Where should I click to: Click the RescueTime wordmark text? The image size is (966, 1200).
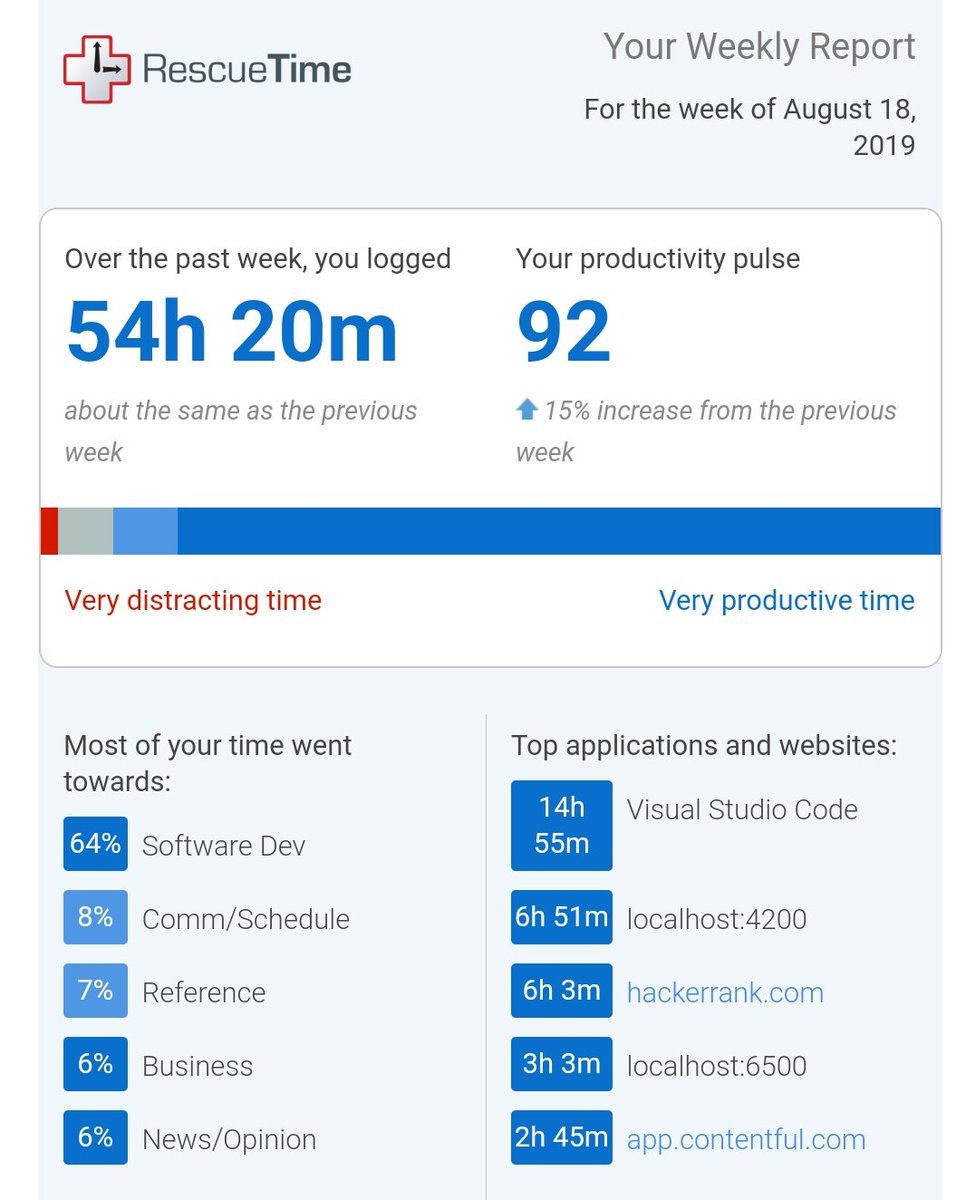click(246, 69)
